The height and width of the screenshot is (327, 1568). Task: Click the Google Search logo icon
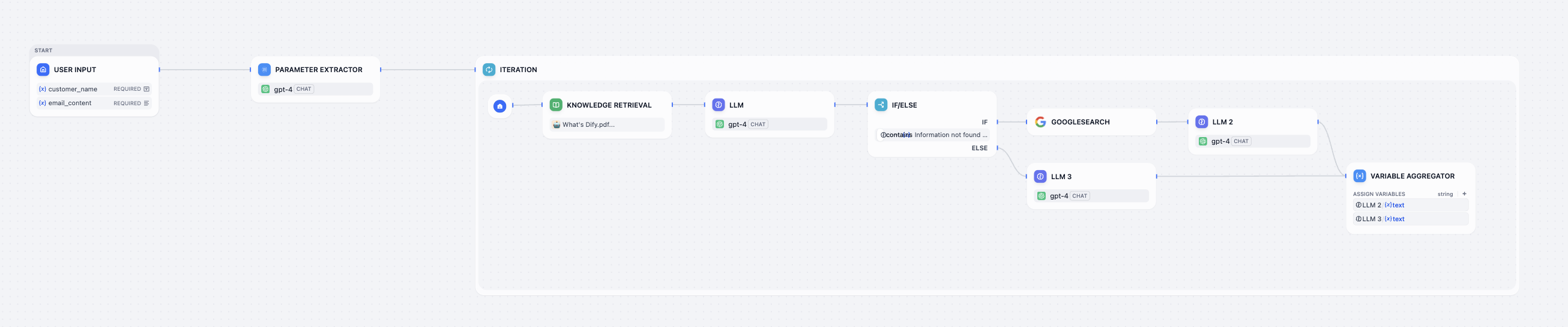tap(1040, 122)
